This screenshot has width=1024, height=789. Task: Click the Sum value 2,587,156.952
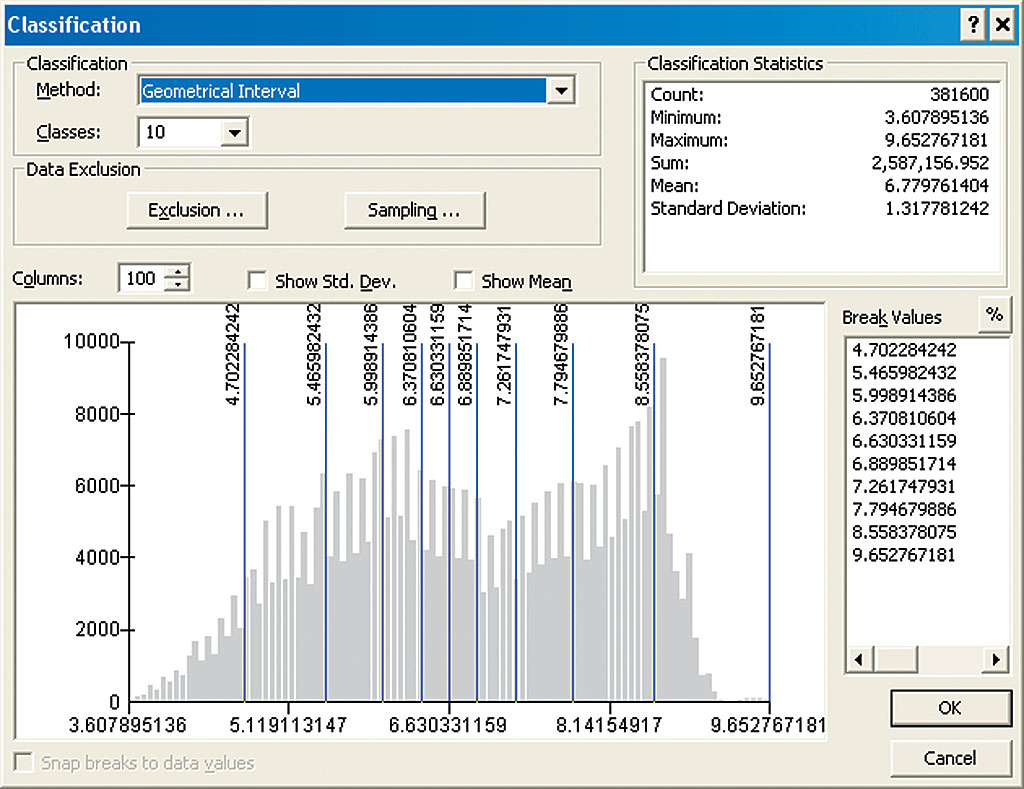click(930, 163)
